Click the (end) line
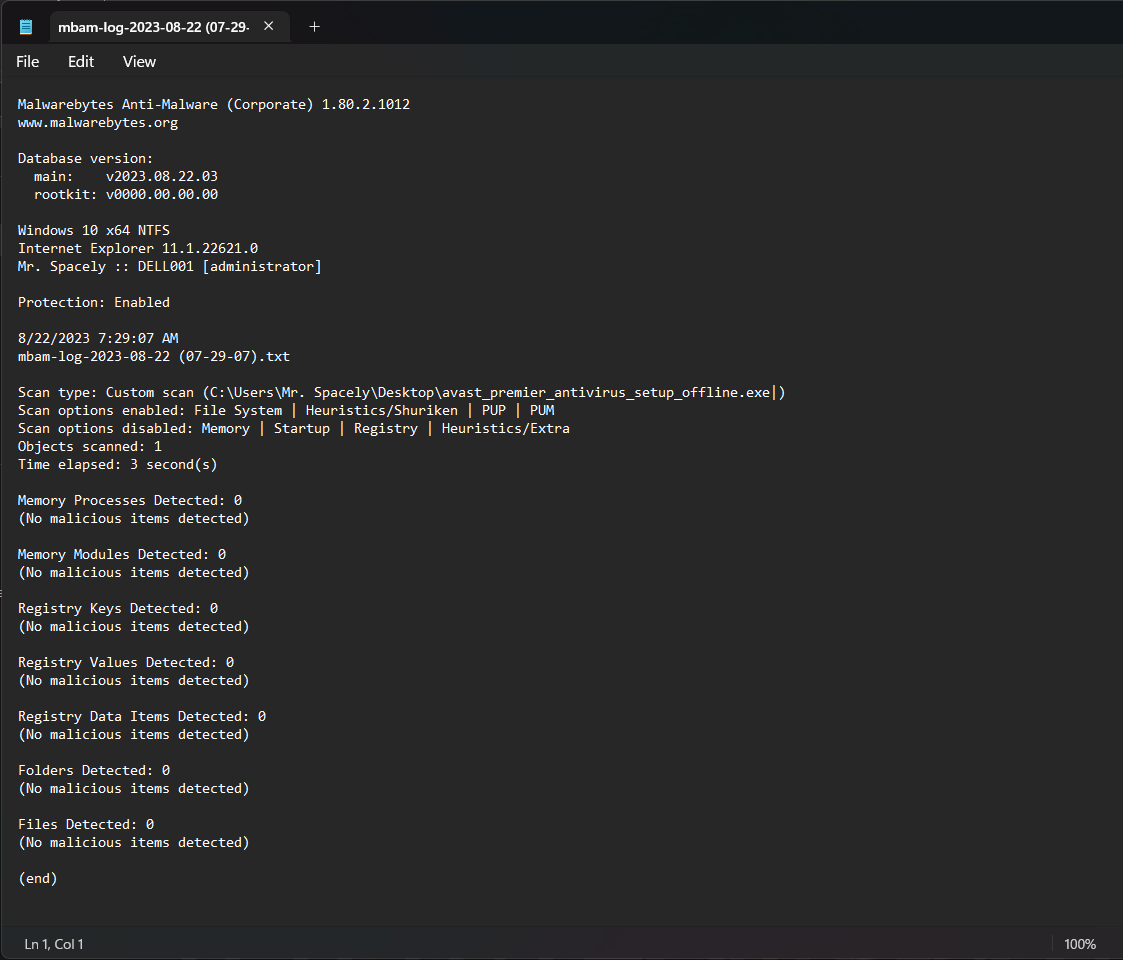Screen dimensions: 1123x960 (x=38, y=878)
